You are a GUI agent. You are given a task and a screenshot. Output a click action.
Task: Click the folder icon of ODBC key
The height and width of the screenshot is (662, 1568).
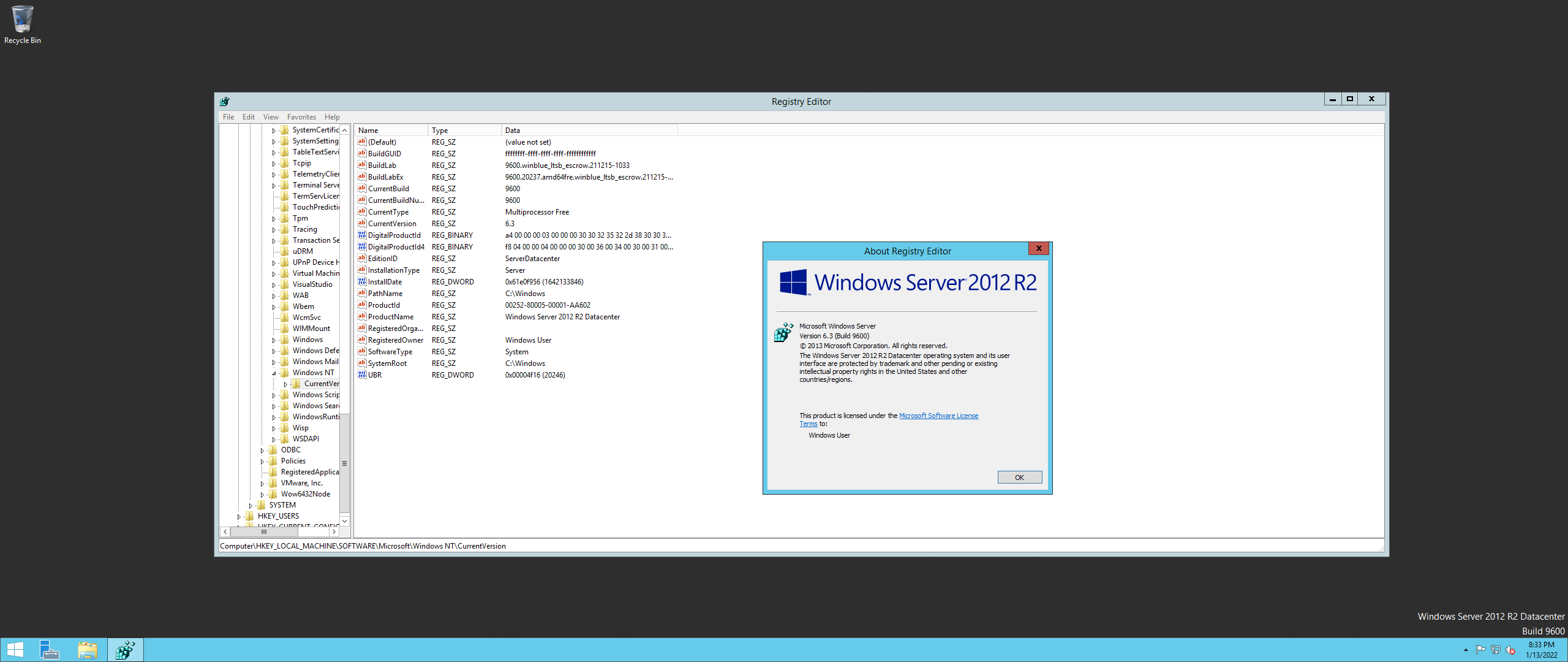point(273,450)
